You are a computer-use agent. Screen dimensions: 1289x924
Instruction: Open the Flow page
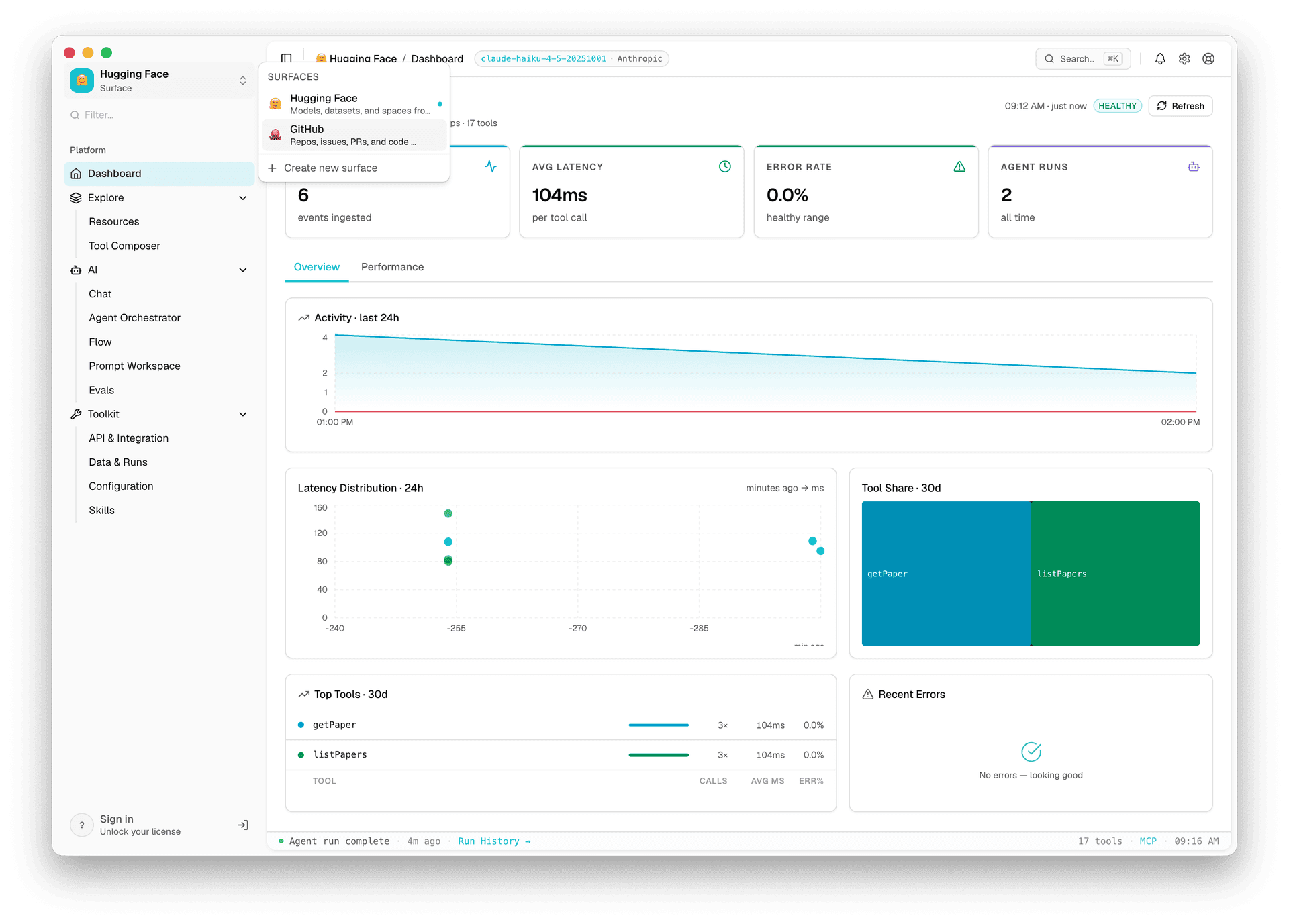coord(100,342)
